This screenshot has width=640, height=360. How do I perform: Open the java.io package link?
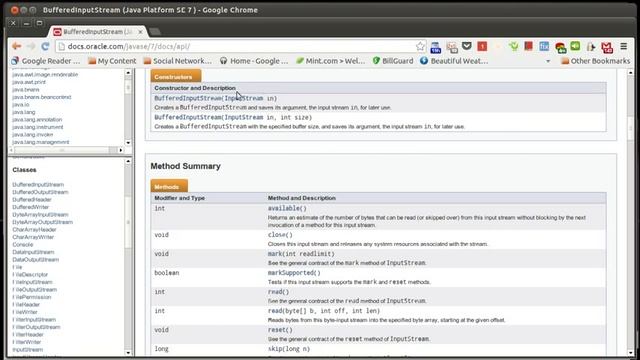(20, 104)
